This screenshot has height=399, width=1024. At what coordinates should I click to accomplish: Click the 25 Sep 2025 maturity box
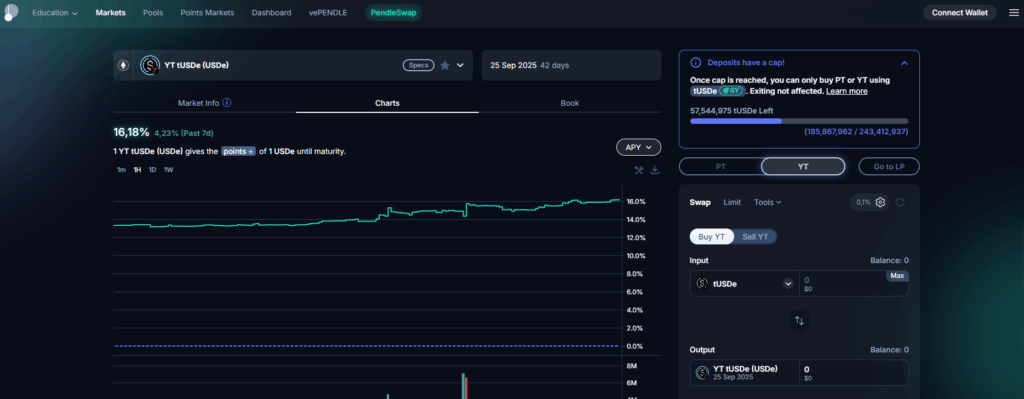tap(571, 65)
